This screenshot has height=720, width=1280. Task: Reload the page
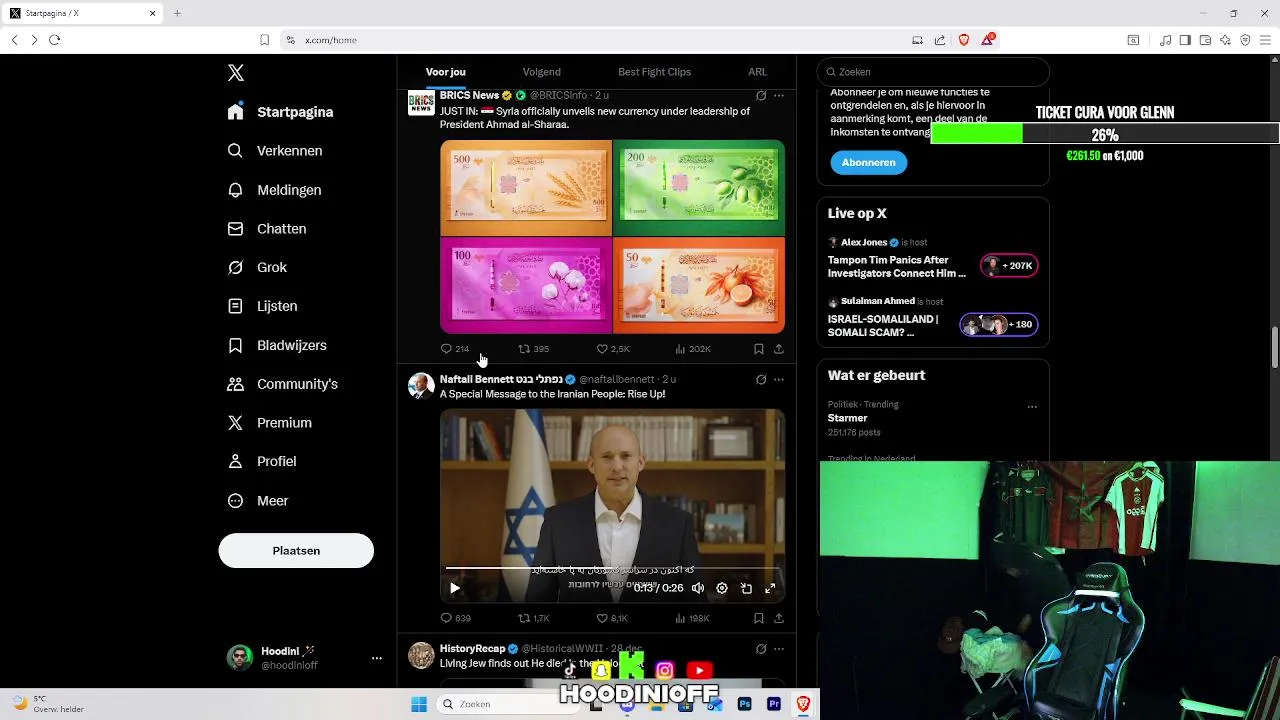pyautogui.click(x=54, y=40)
